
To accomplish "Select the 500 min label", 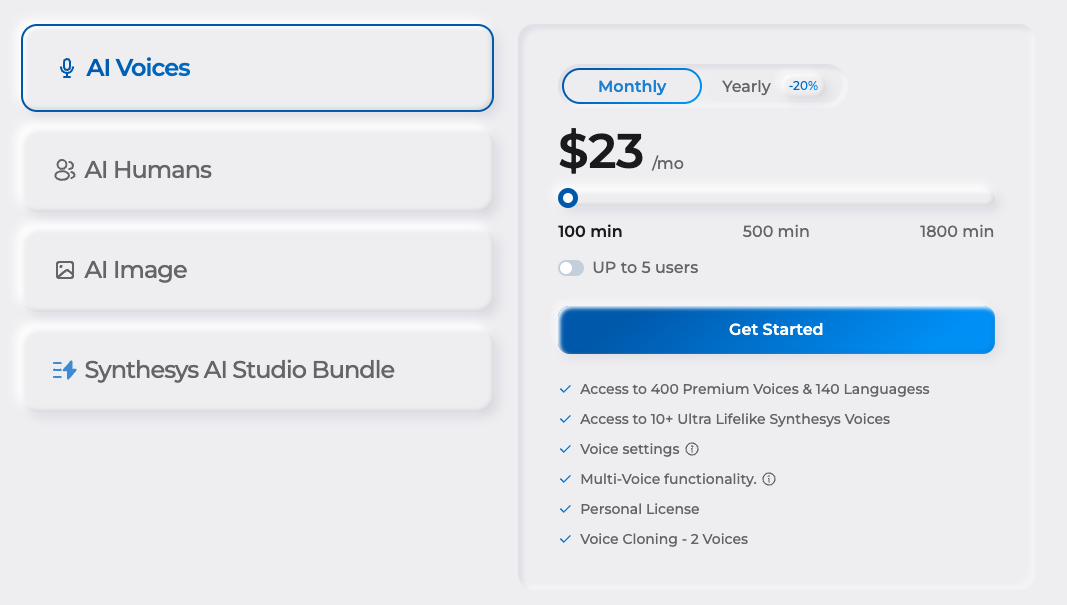I will coord(776,231).
